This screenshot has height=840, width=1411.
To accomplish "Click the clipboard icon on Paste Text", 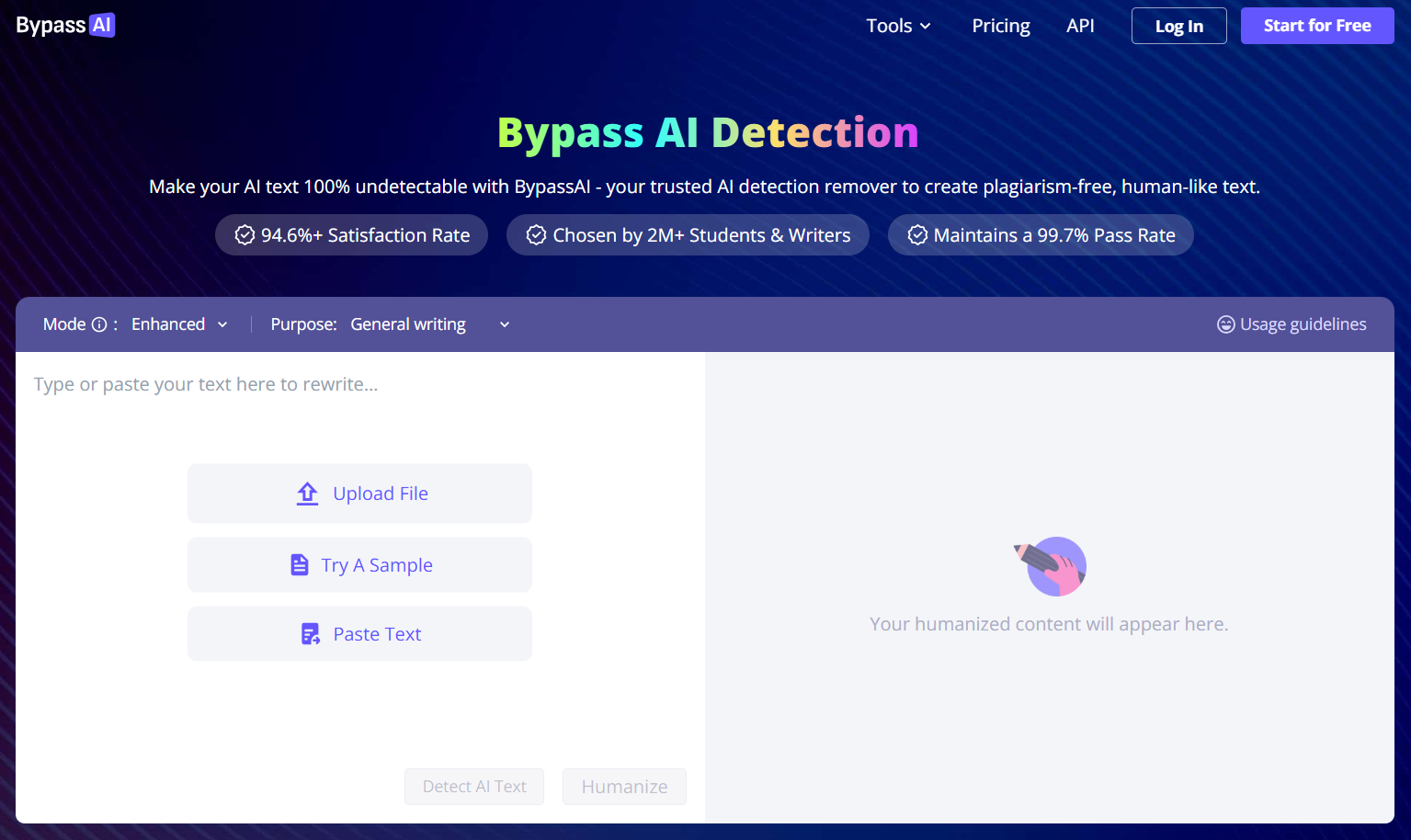I will point(308,633).
